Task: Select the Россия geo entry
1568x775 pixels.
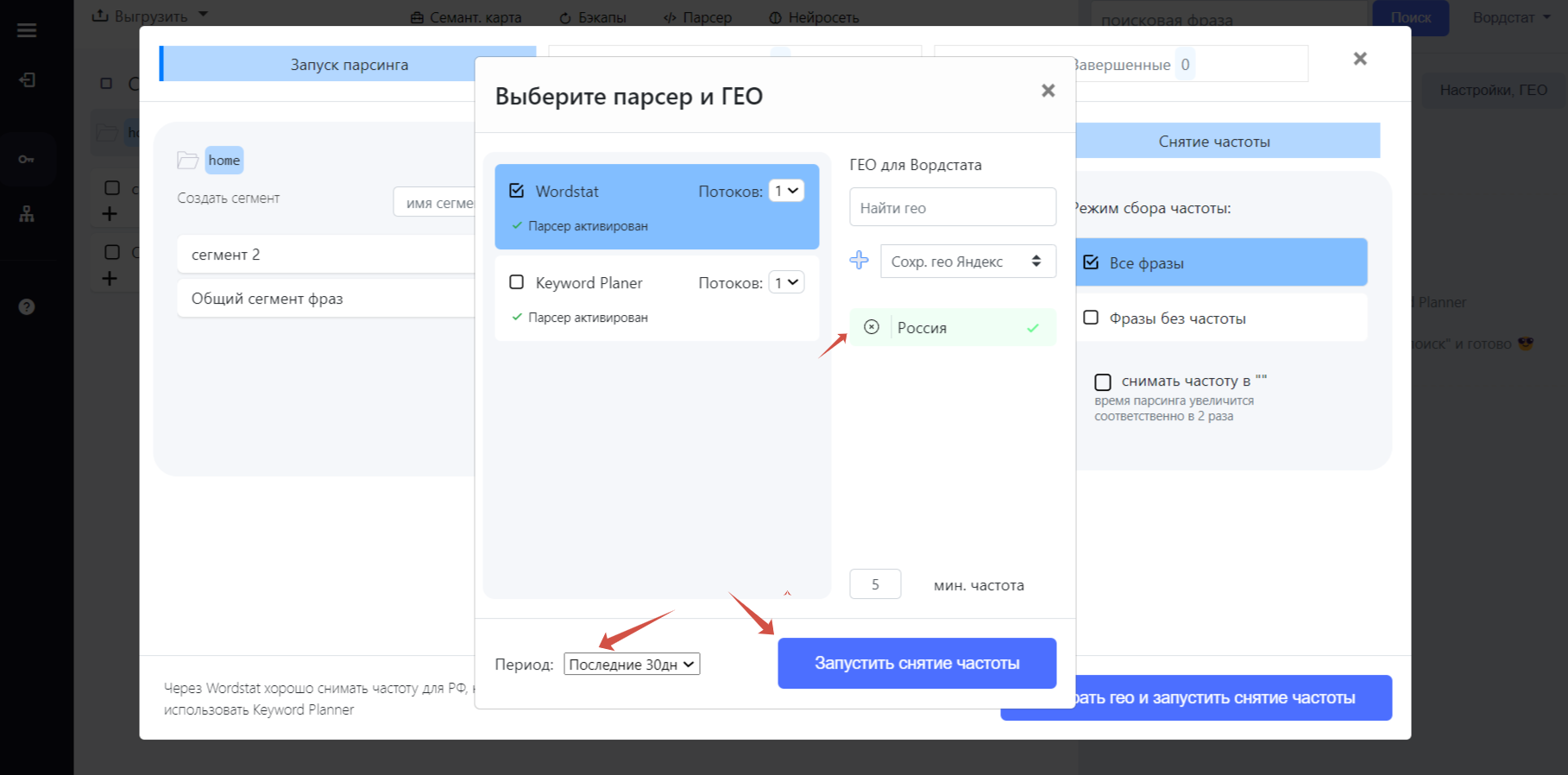Action: tap(953, 327)
